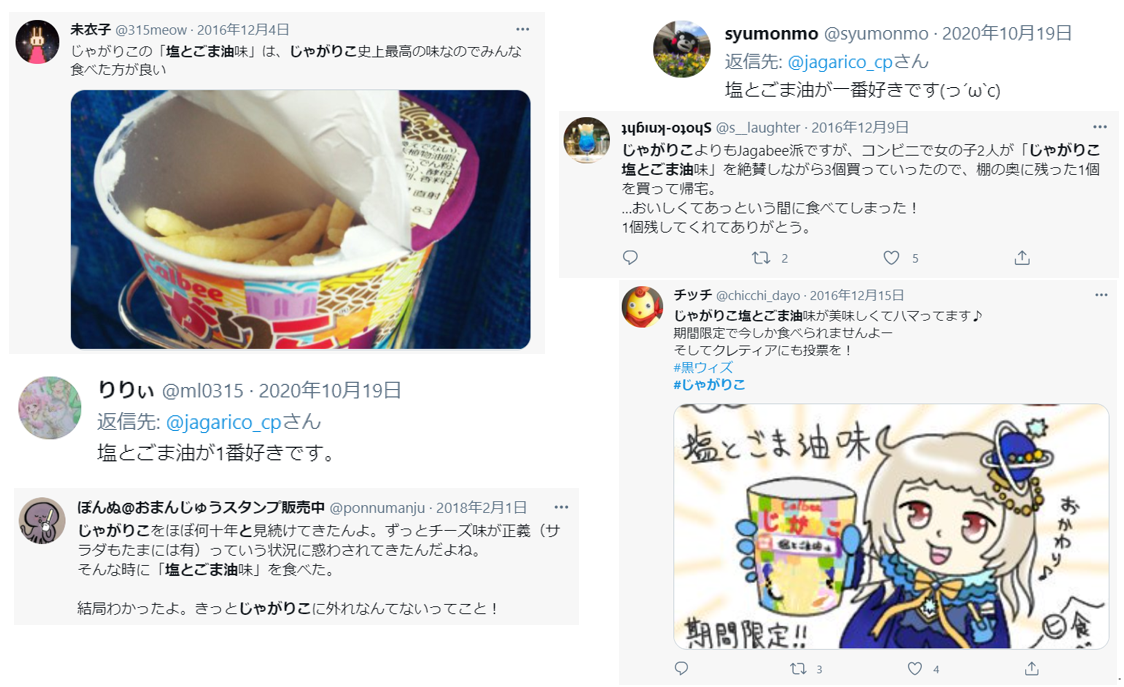This screenshot has width=1124, height=687.
Task: Open syumonmo's Kumamon profile avatar
Action: coord(682,49)
